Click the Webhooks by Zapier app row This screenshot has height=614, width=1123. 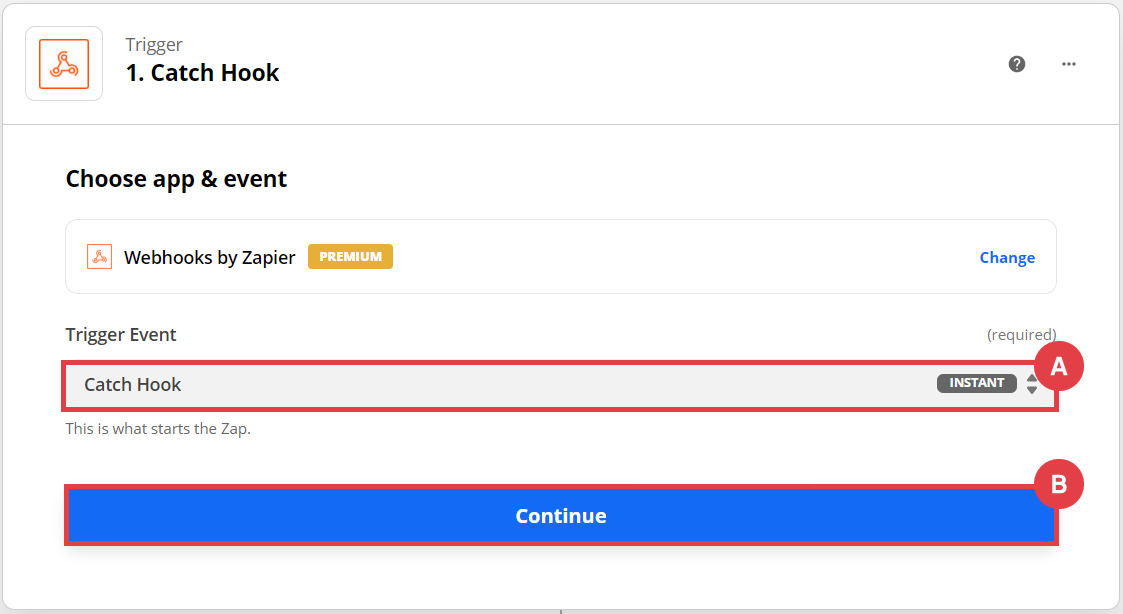tap(600, 257)
